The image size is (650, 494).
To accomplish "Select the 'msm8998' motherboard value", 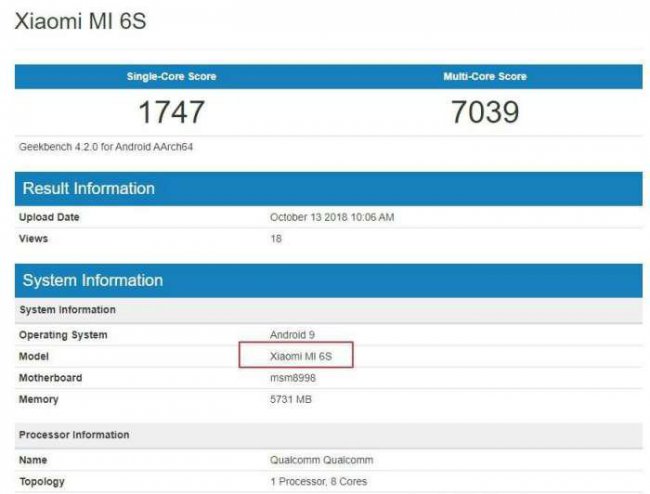I will pos(293,378).
